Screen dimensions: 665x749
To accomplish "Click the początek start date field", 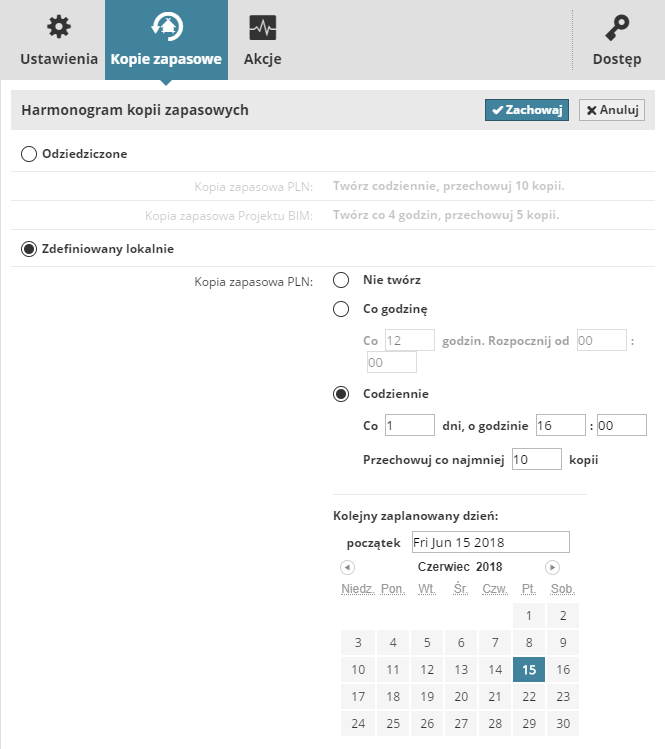I will 490,542.
